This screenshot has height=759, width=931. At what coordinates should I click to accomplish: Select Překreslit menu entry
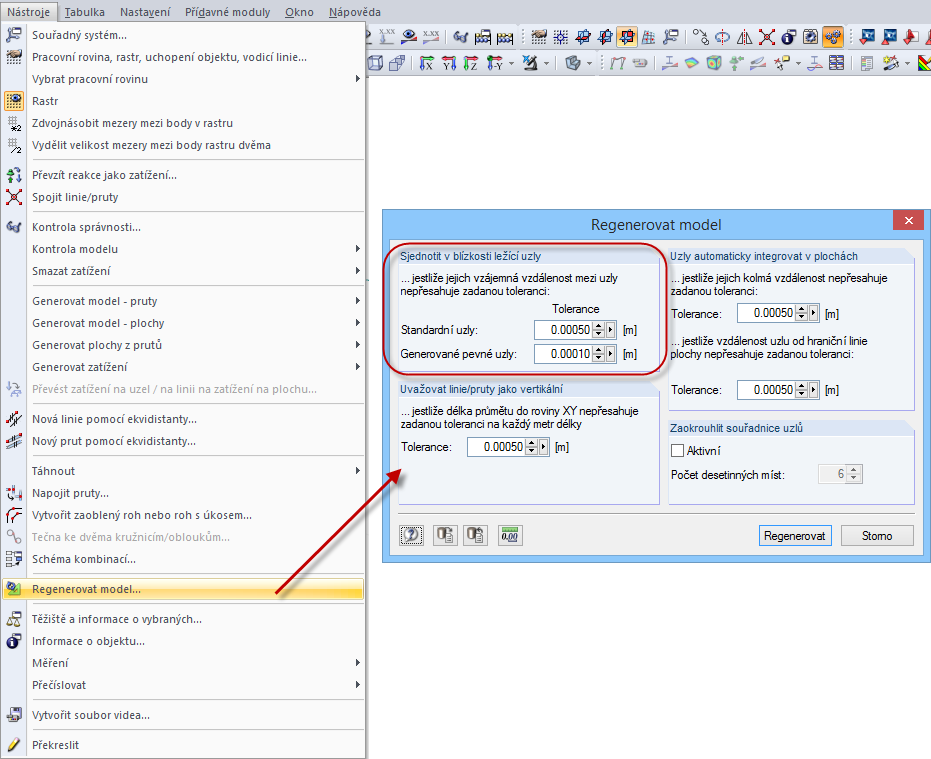183,745
